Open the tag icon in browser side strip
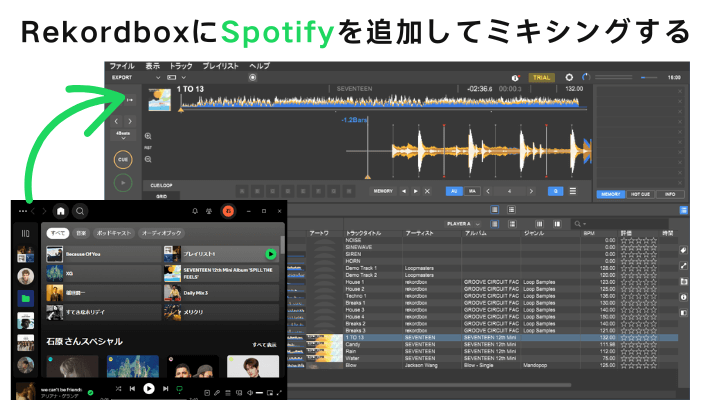 683,250
